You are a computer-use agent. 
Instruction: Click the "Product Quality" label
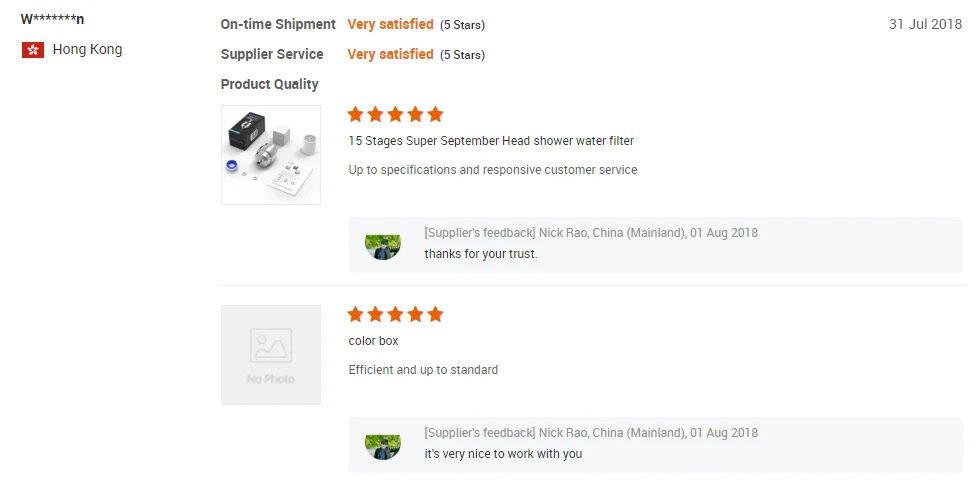coord(270,84)
